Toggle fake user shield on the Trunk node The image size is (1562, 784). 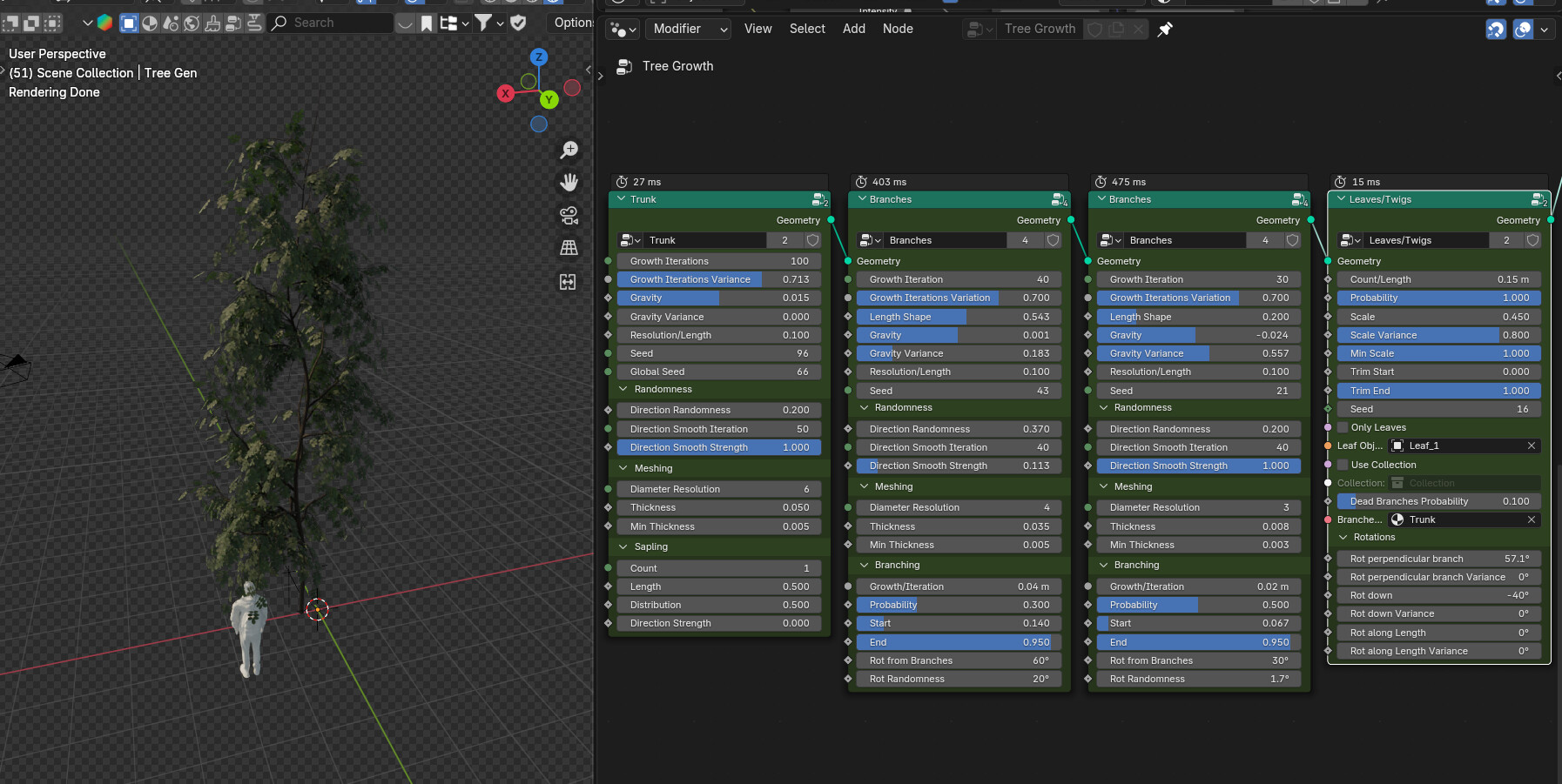coord(812,240)
